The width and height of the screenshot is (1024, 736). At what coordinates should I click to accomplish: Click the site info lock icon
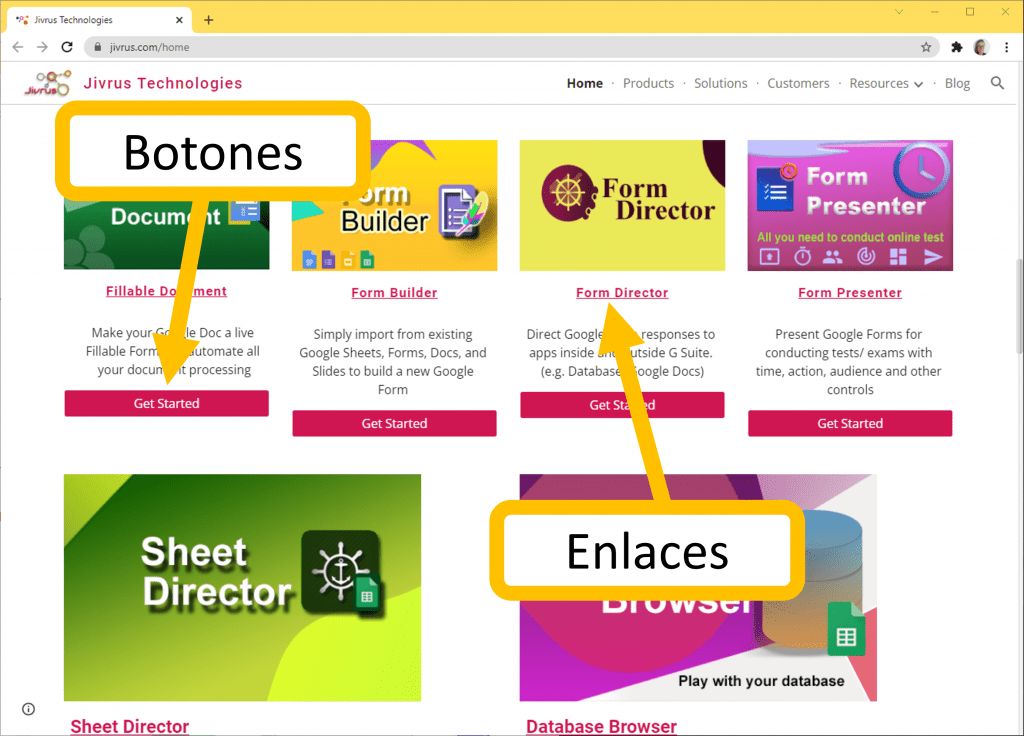tap(98, 47)
